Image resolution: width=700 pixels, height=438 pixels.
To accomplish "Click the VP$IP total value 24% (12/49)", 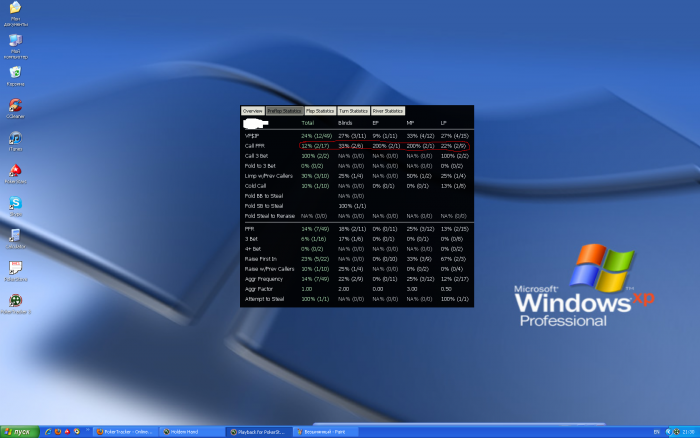I will point(317,136).
